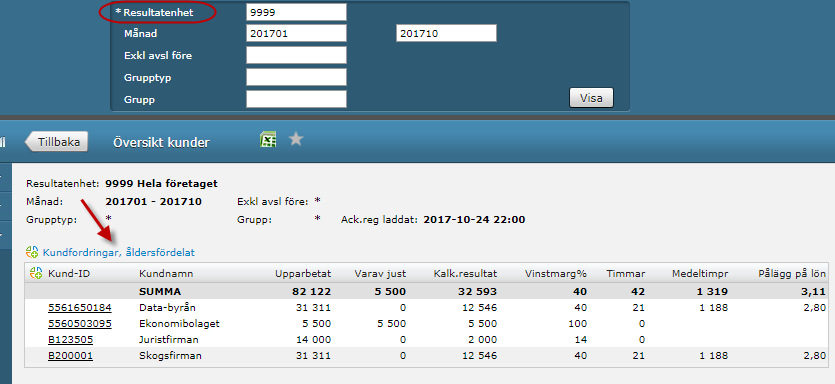Open customer B123505 link

click(70, 339)
